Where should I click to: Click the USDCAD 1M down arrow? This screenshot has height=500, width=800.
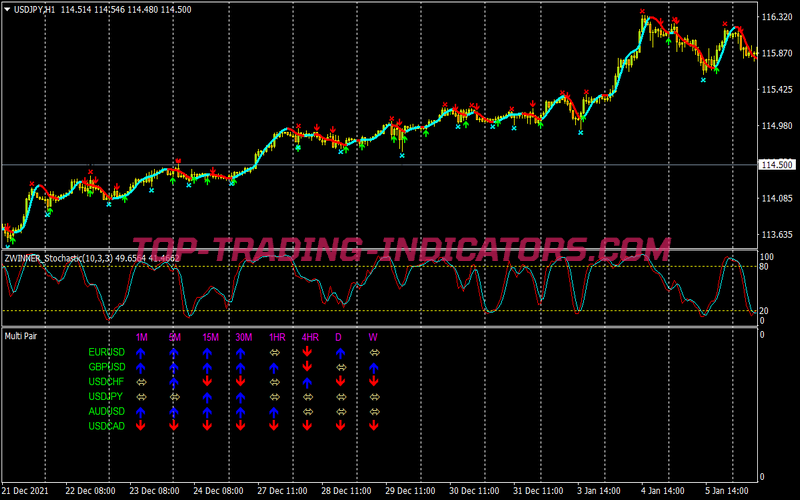(x=141, y=426)
